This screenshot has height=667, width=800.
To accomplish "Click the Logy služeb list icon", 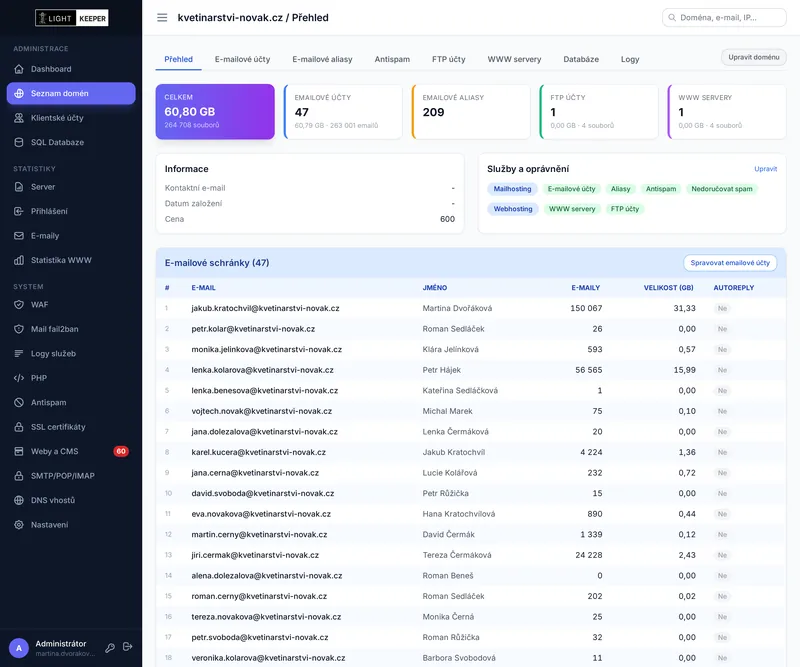I will pos(19,354).
